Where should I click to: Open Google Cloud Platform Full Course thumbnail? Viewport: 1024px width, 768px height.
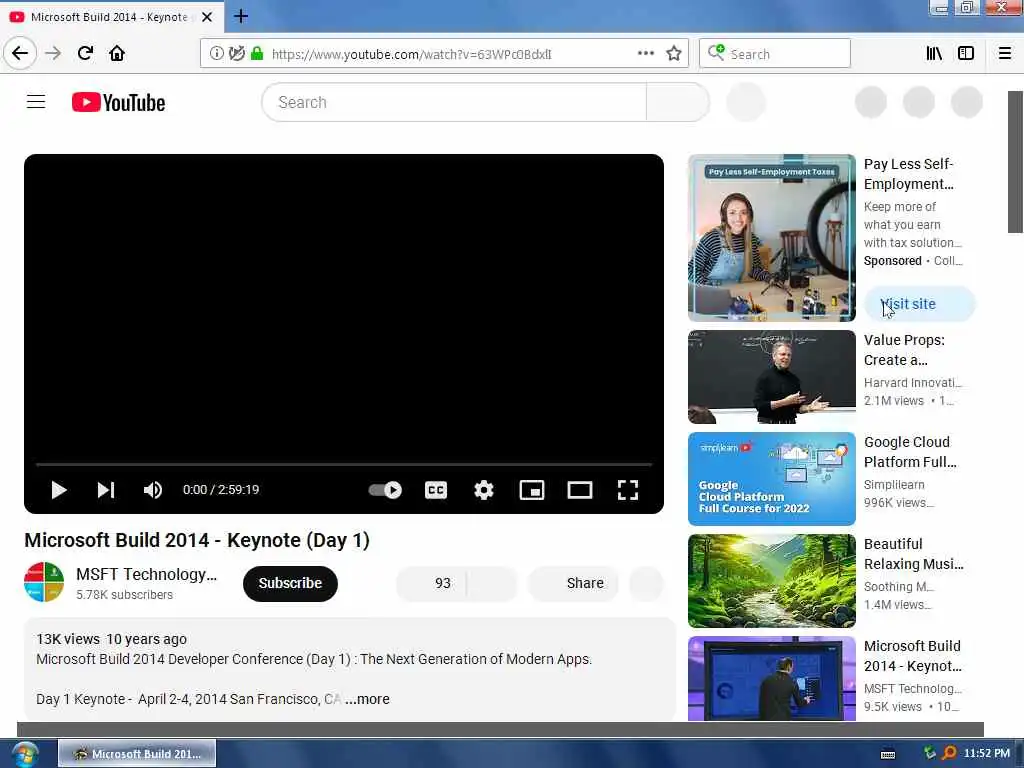[771, 479]
